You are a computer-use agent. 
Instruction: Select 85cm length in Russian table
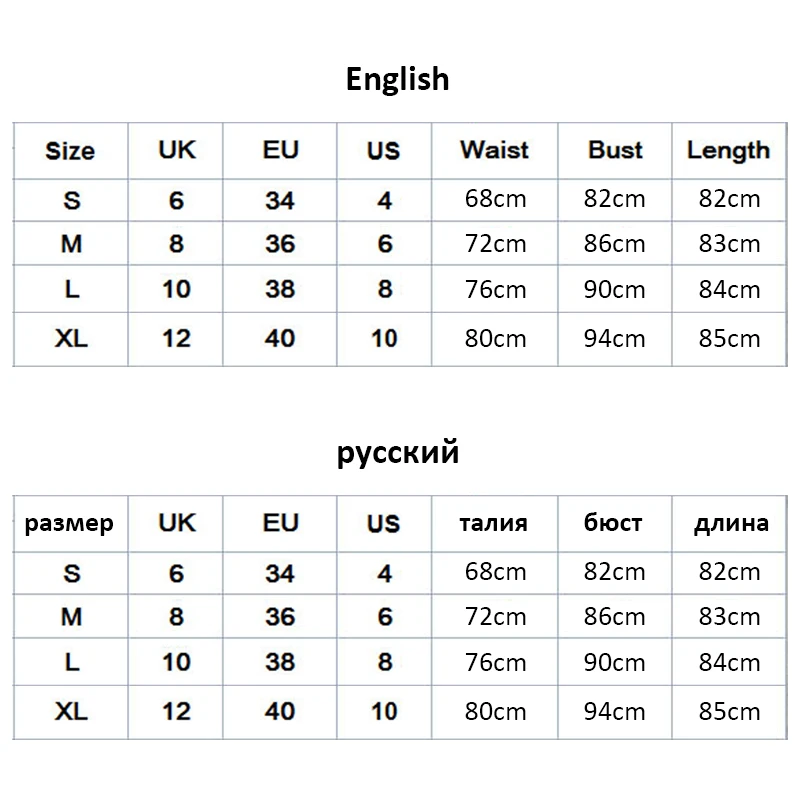point(730,712)
